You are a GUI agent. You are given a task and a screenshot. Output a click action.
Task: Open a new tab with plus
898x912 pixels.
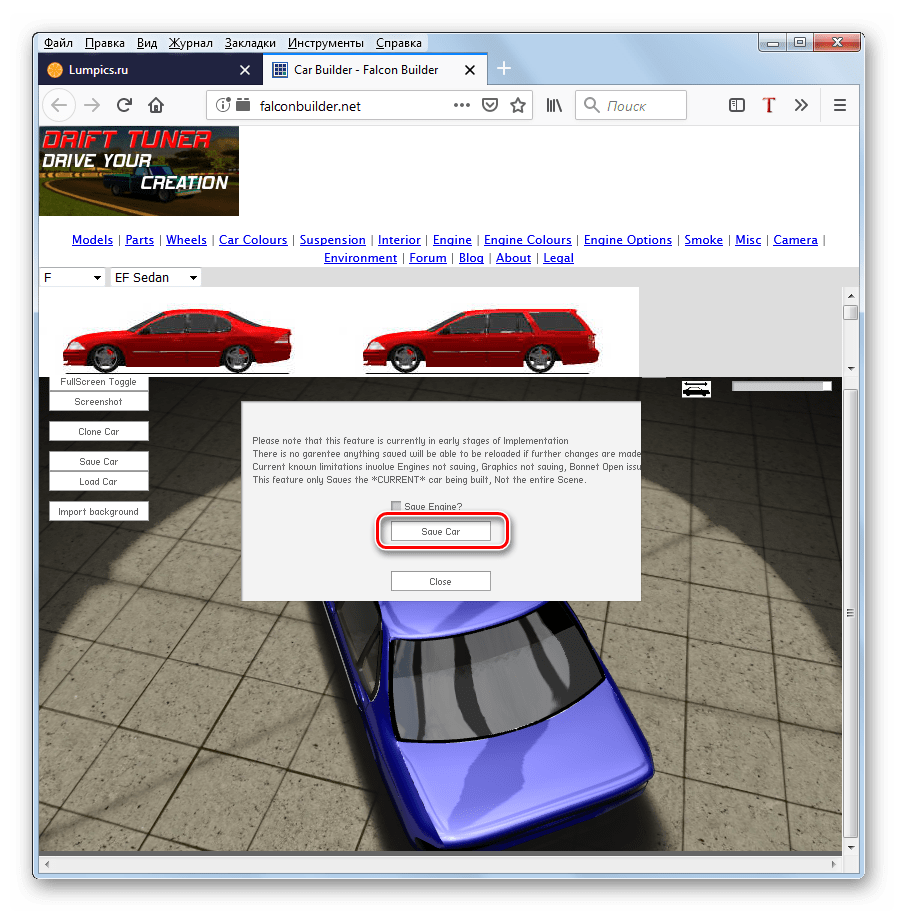click(504, 69)
